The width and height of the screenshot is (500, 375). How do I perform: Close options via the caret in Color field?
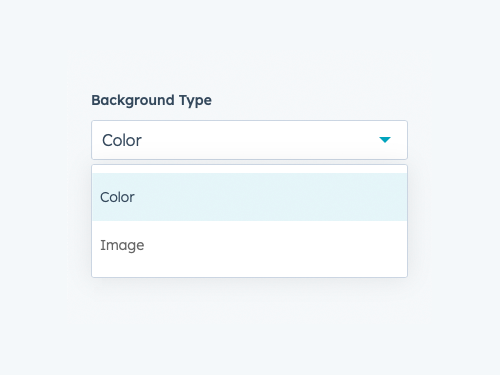385,140
